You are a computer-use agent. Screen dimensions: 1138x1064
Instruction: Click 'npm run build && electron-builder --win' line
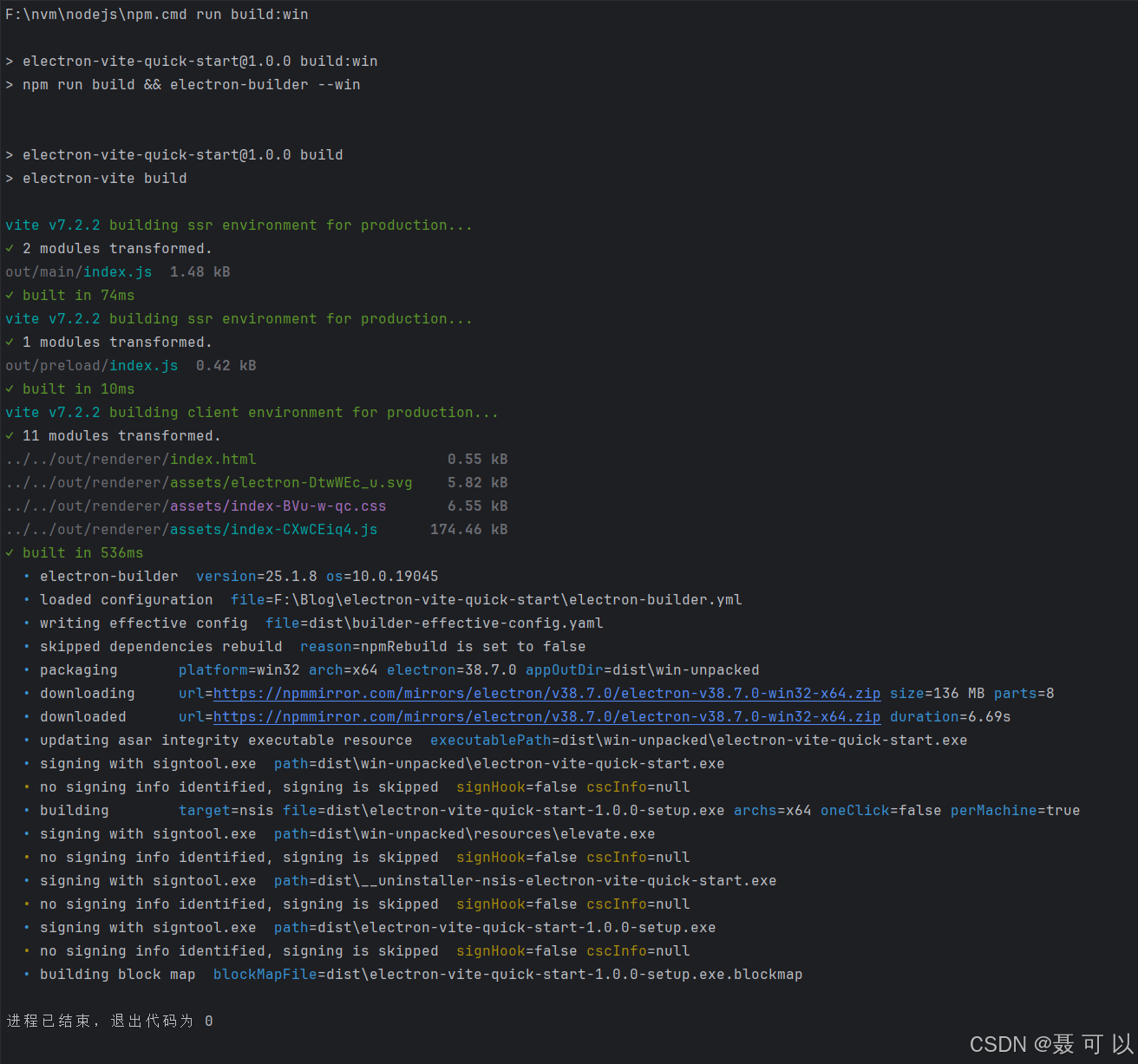tap(183, 85)
